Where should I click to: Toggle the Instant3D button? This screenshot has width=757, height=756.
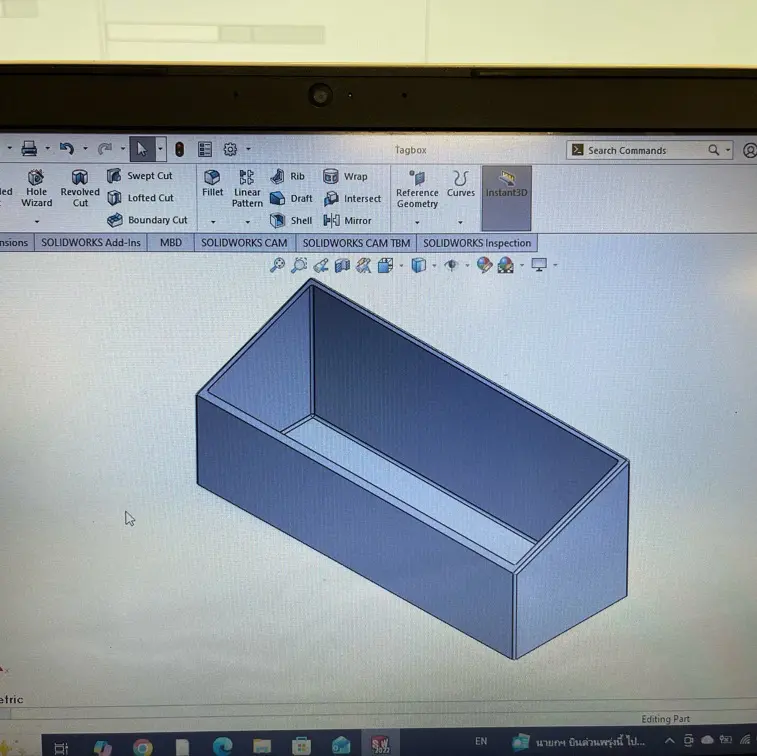coord(506,198)
